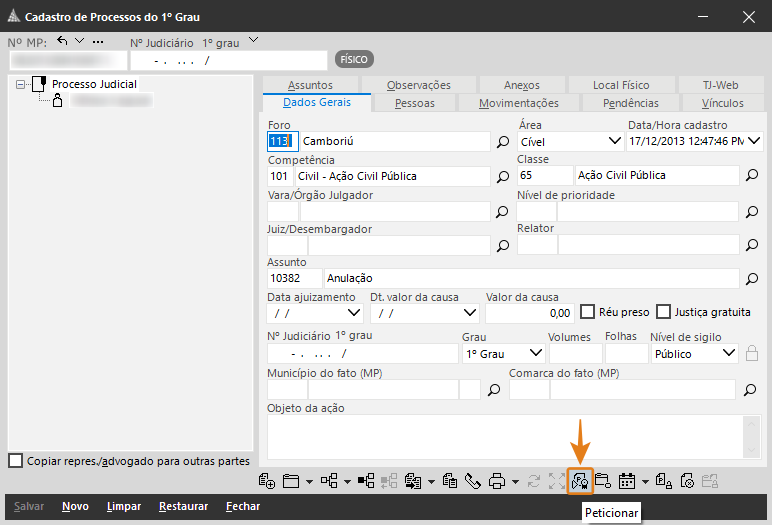Image resolution: width=772 pixels, height=525 pixels.
Task: Click the Peticionar toolbar icon
Action: click(580, 481)
